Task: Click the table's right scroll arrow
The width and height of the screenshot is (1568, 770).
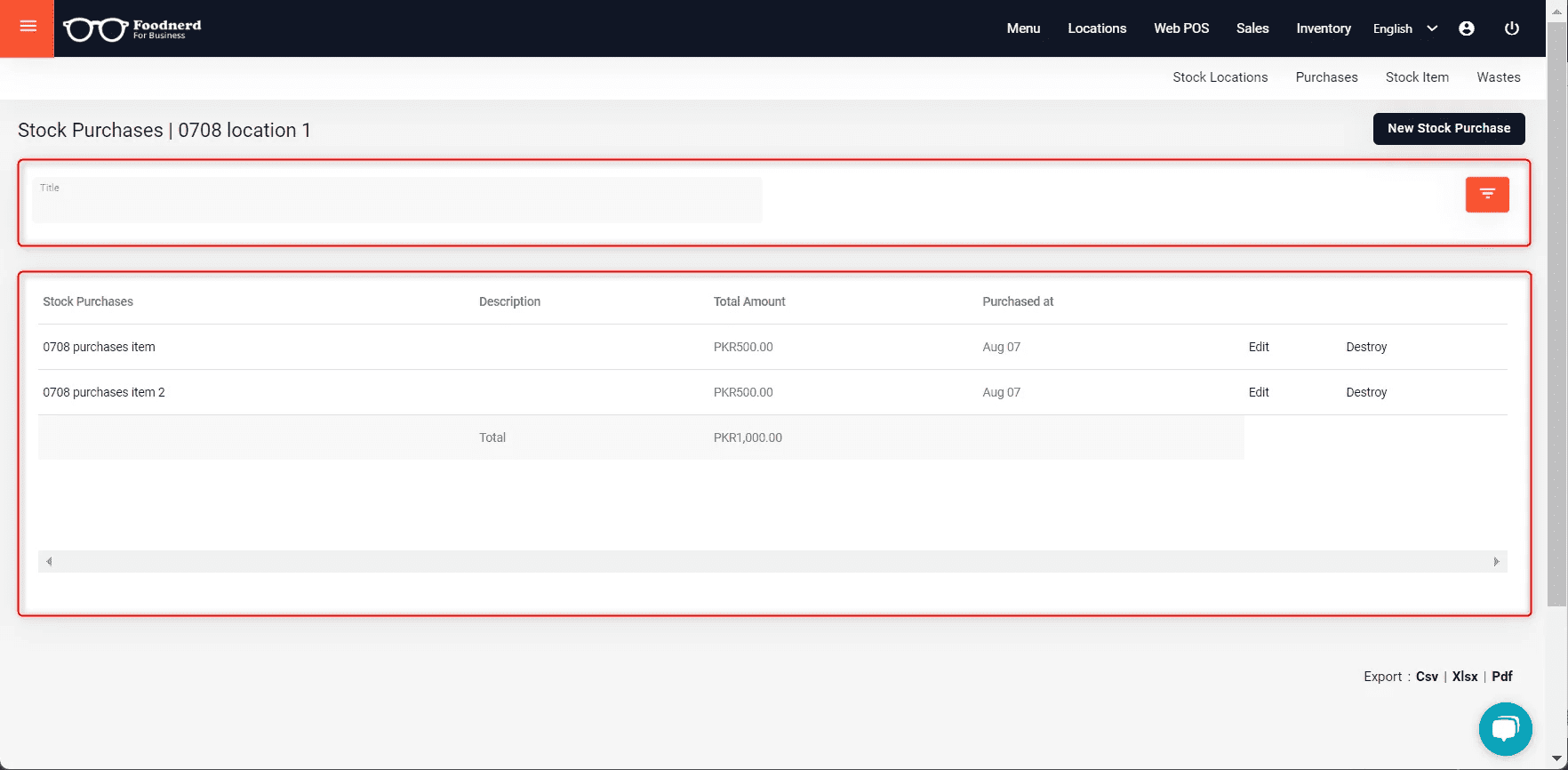Action: pos(1497,561)
